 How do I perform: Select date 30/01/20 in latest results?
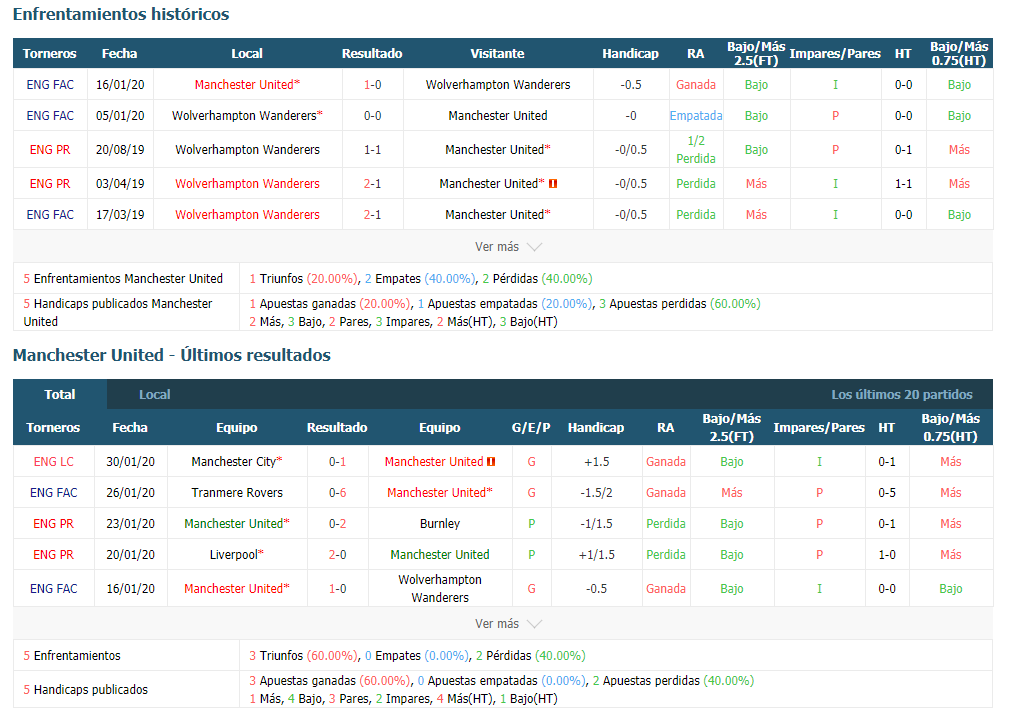click(130, 461)
